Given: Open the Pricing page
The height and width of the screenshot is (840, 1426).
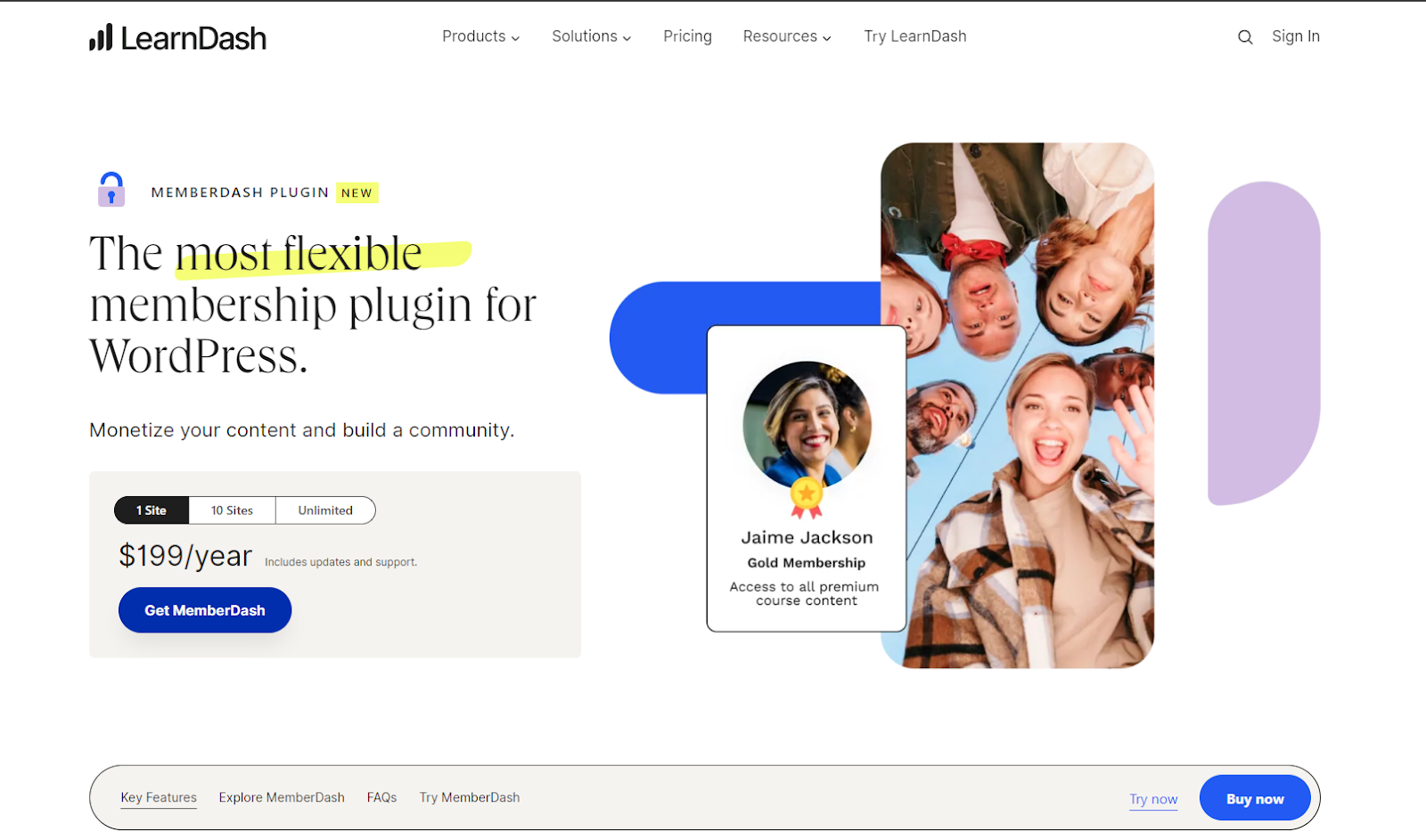Looking at the screenshot, I should pyautogui.click(x=687, y=37).
